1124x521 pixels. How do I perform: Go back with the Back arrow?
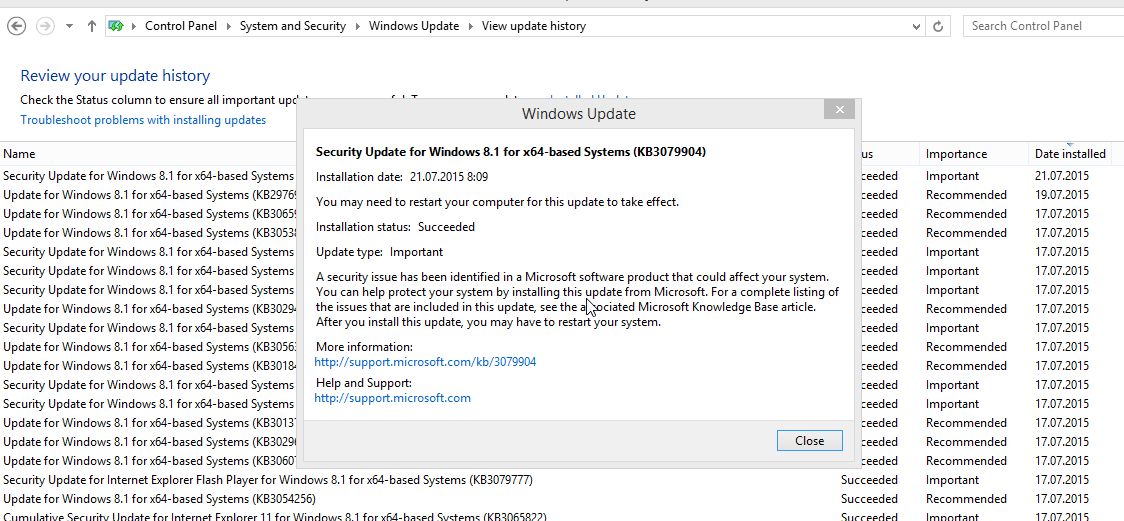coord(16,27)
